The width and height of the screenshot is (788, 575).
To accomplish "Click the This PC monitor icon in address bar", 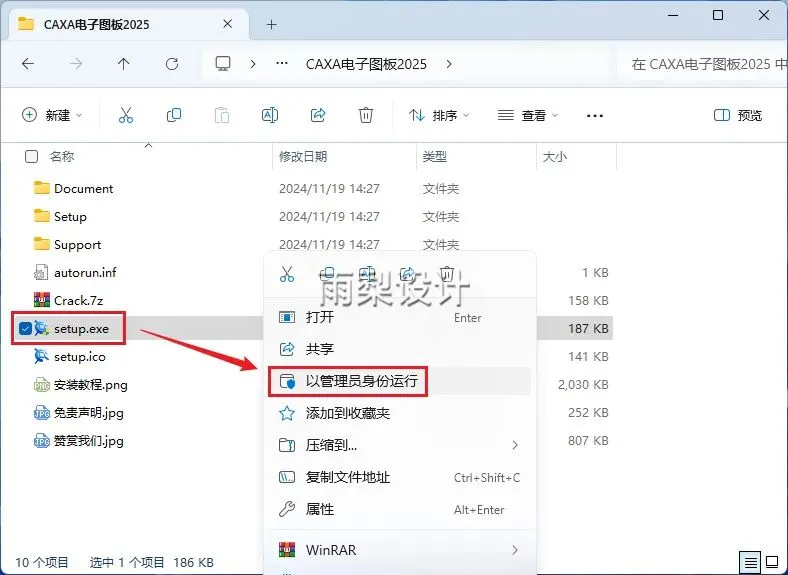I will (223, 63).
